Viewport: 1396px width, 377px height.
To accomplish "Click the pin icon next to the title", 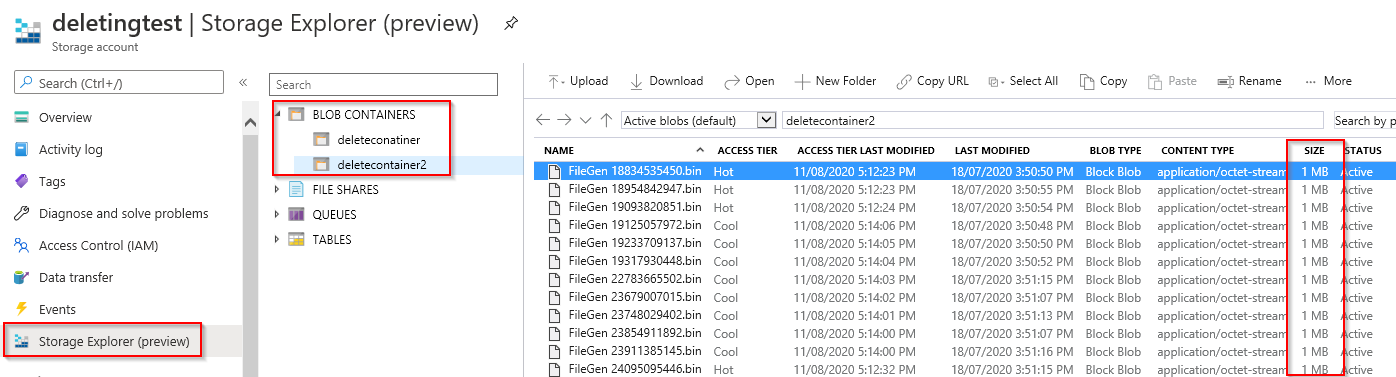I will coord(511,22).
